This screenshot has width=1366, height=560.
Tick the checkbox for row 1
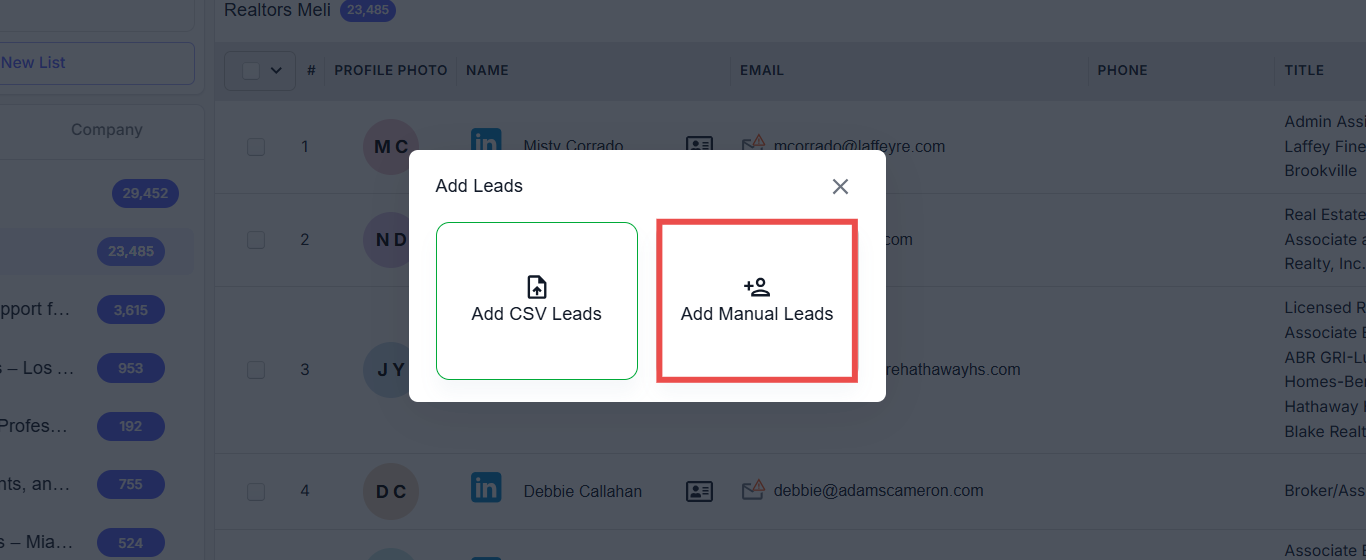(256, 147)
